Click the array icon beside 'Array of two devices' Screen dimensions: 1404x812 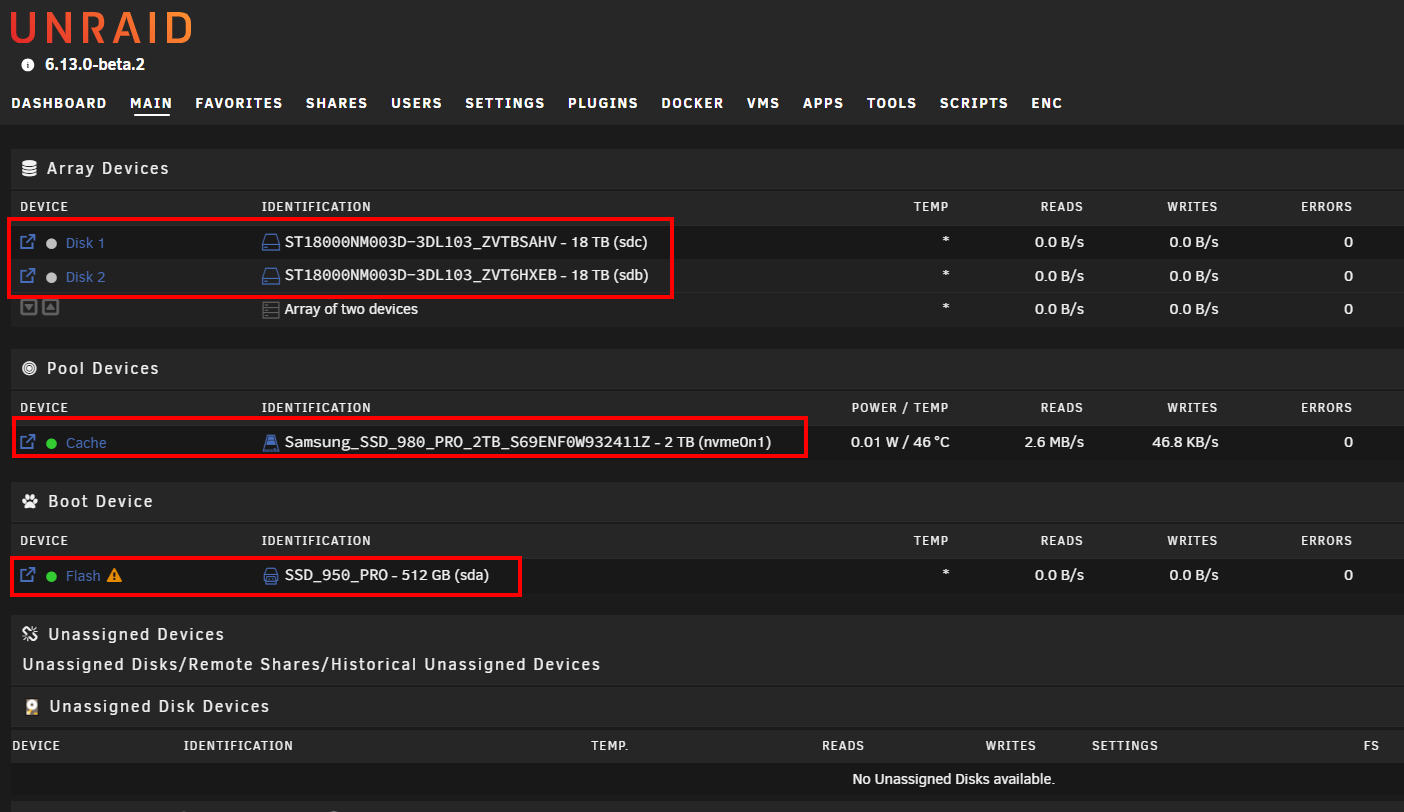coord(270,309)
